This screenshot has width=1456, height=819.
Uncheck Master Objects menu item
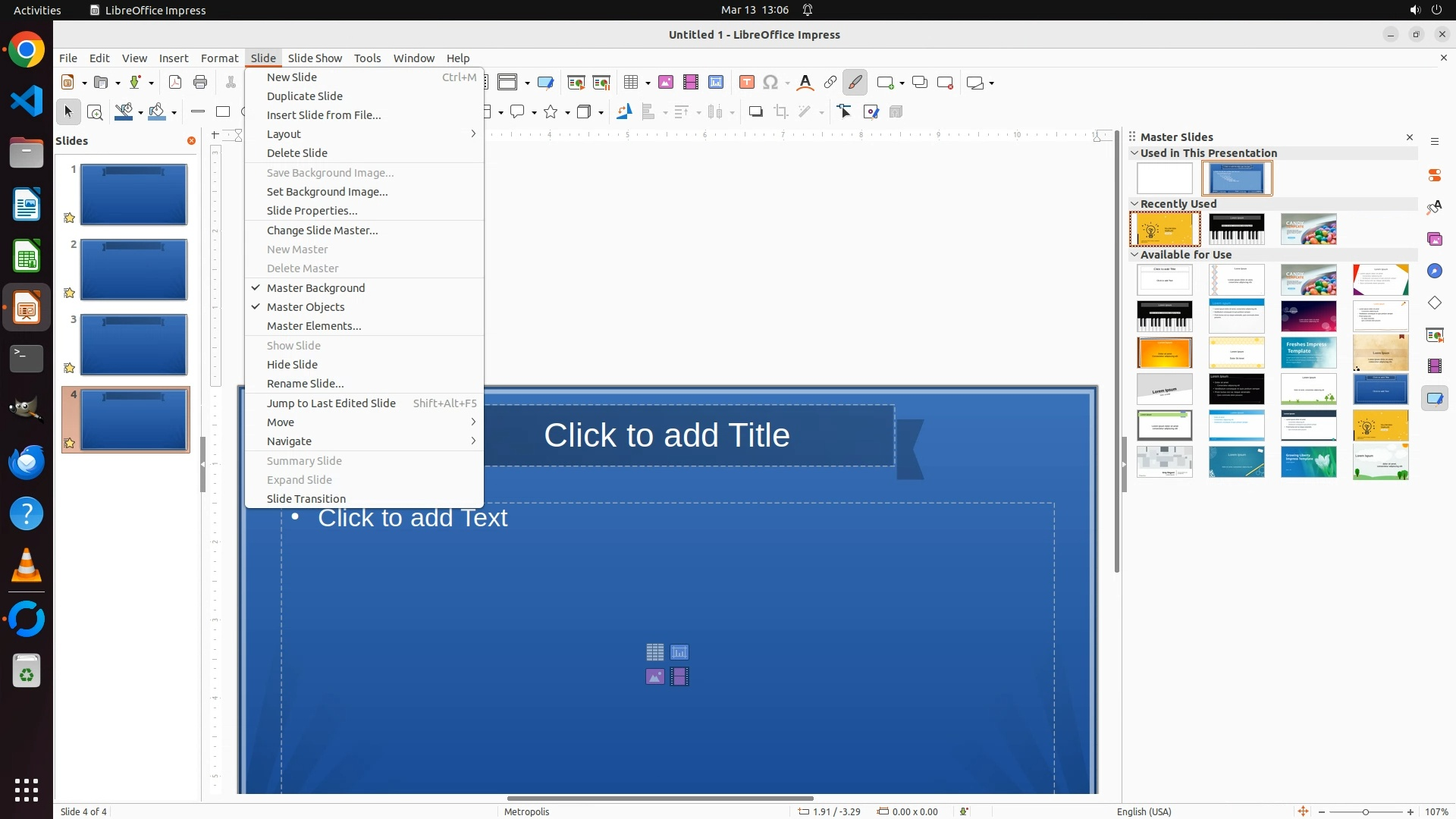click(x=306, y=307)
